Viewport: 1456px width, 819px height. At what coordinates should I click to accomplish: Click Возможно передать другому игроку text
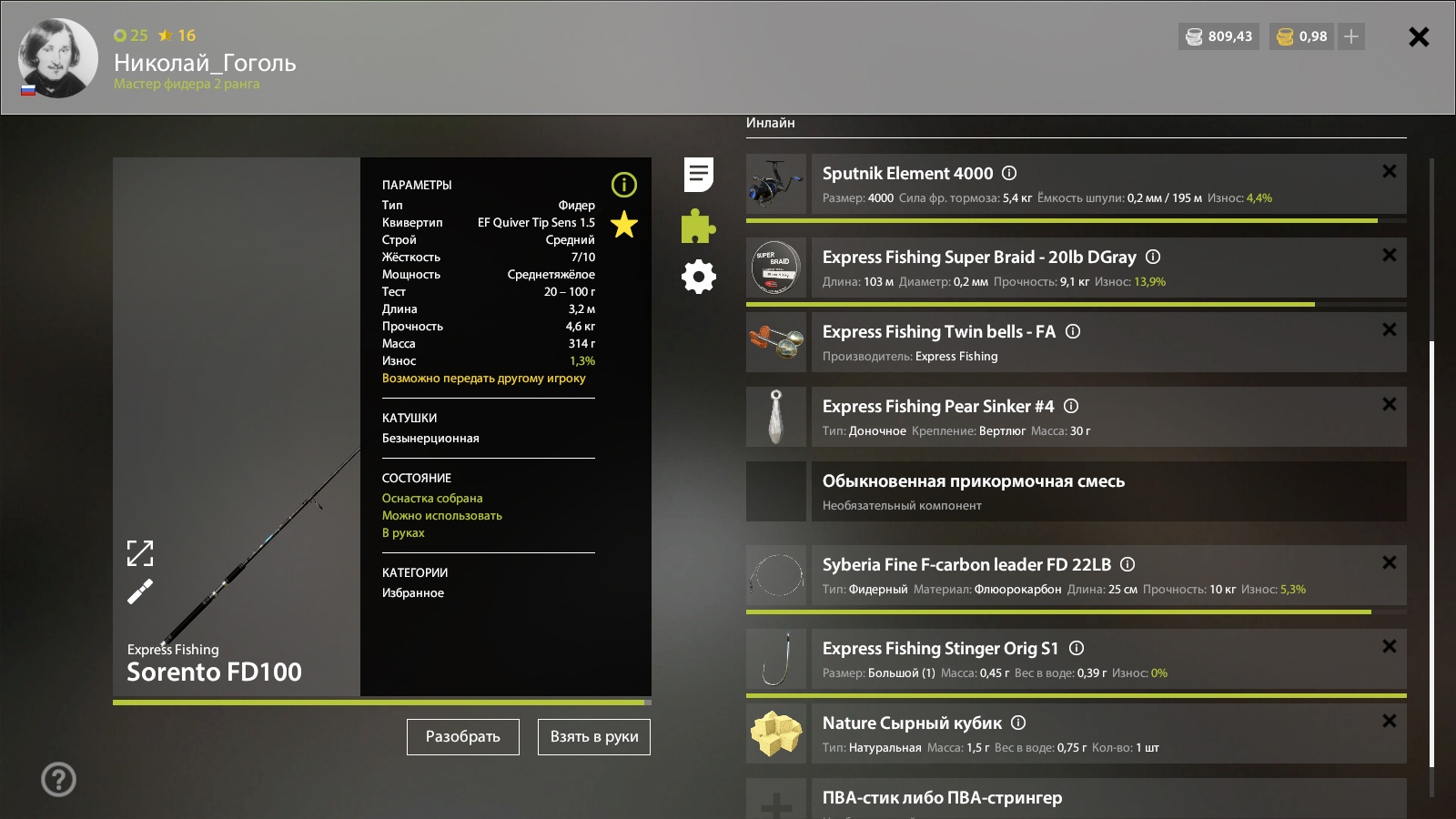(484, 379)
